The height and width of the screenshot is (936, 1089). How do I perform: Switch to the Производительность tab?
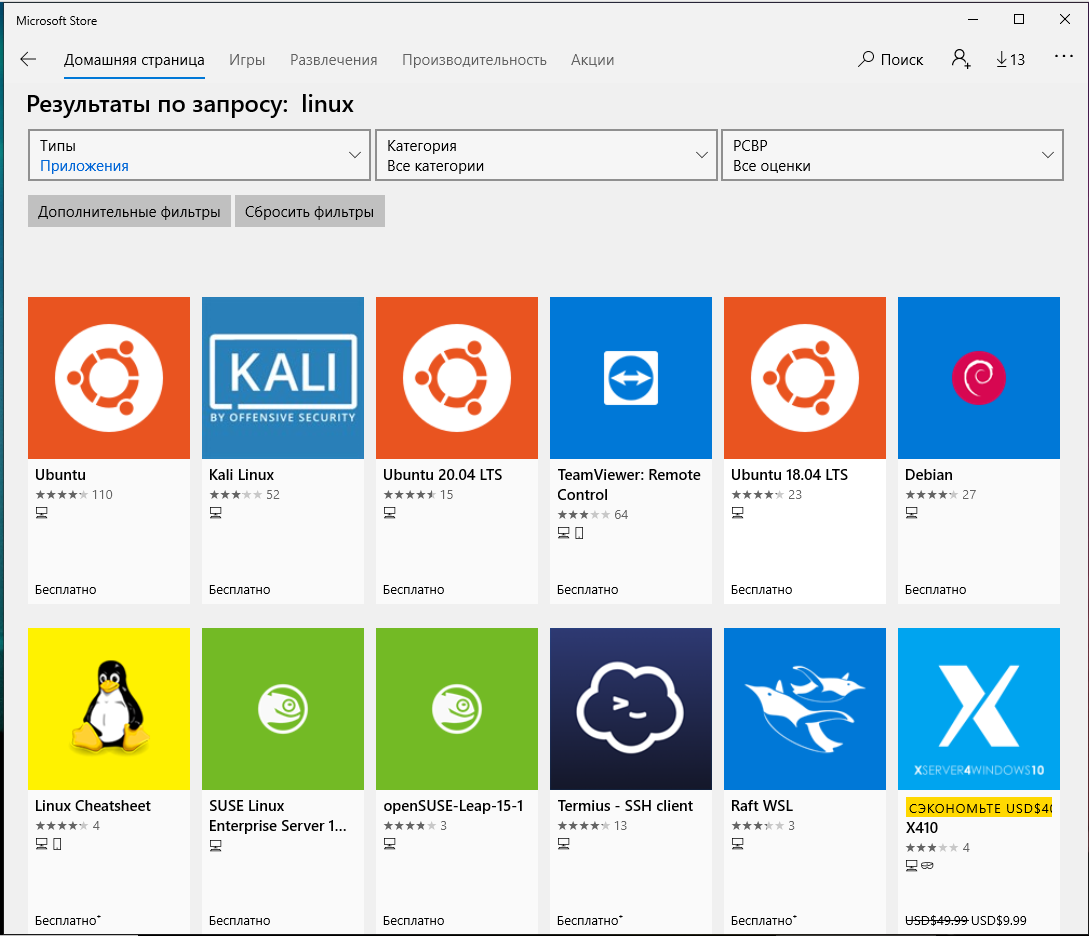[x=474, y=60]
